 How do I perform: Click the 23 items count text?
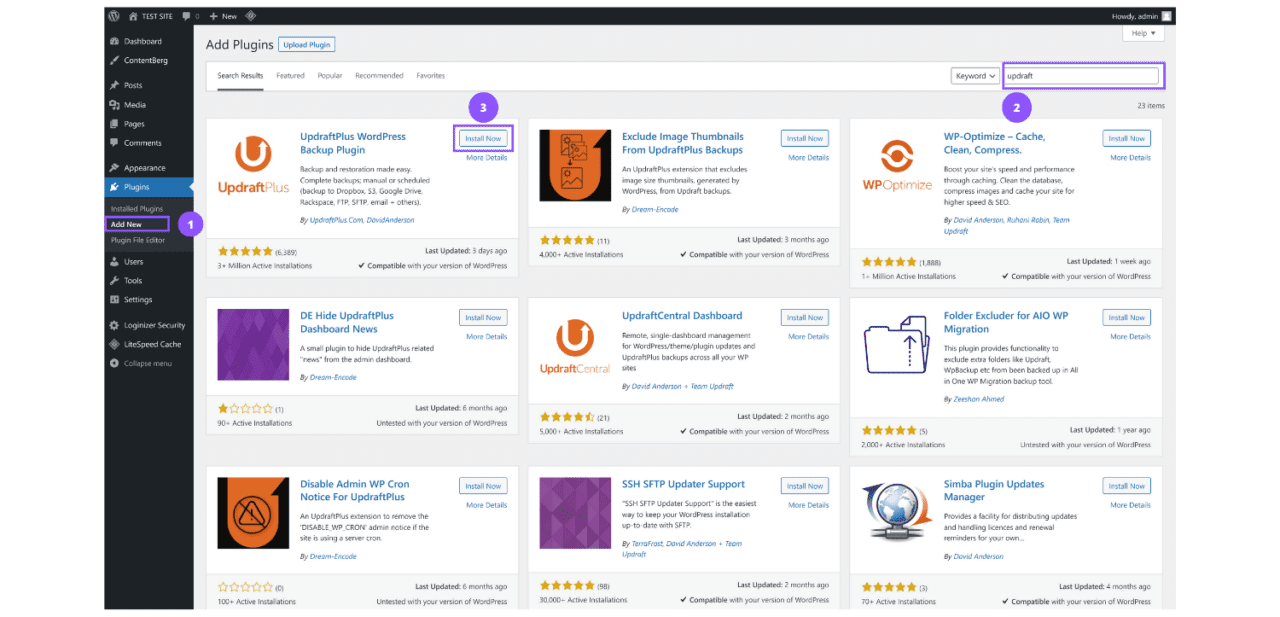[1151, 105]
